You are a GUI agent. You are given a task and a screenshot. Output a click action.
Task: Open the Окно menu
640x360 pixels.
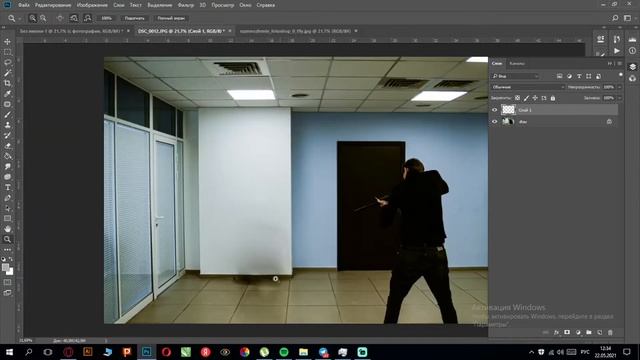tap(245, 5)
